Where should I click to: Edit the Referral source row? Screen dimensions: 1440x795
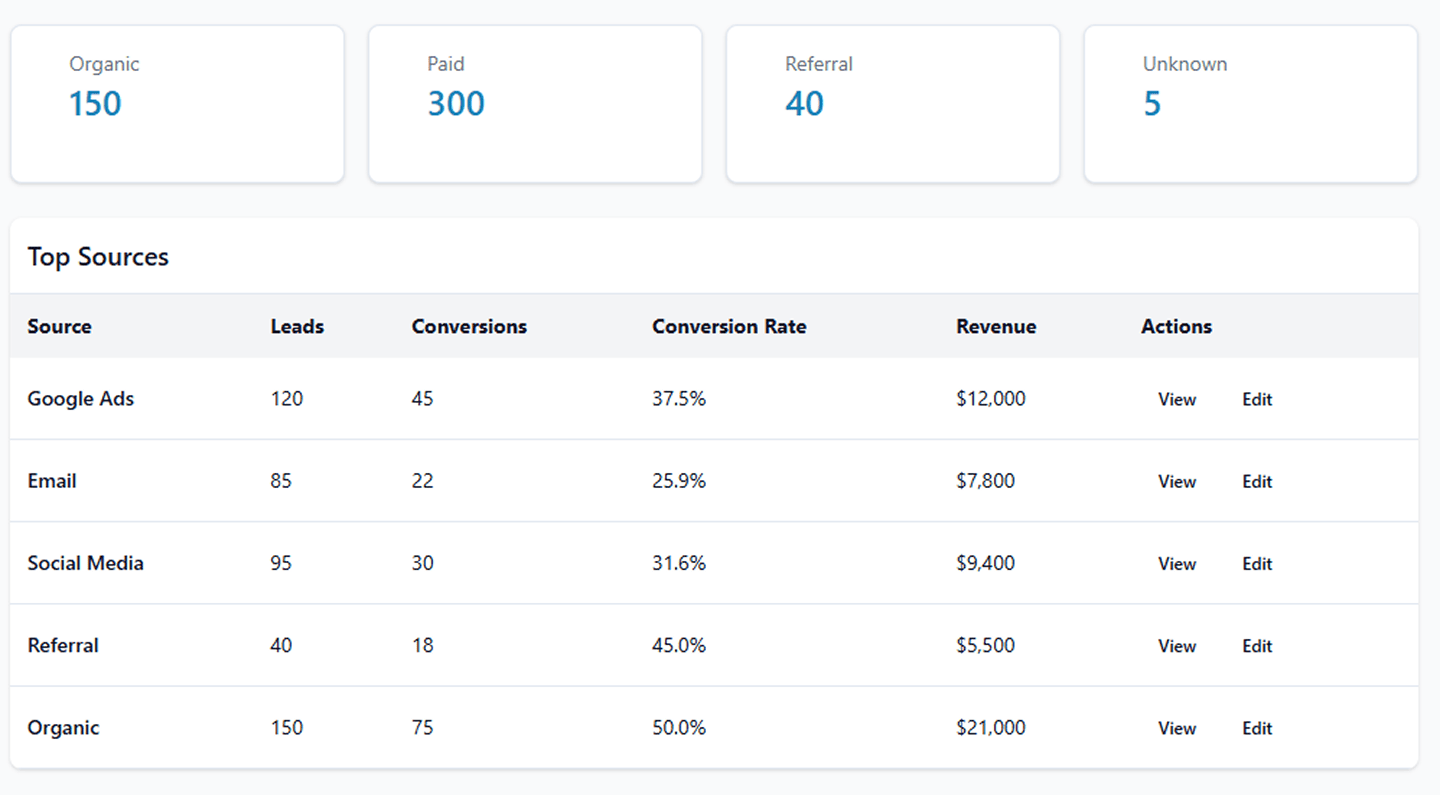[1257, 646]
